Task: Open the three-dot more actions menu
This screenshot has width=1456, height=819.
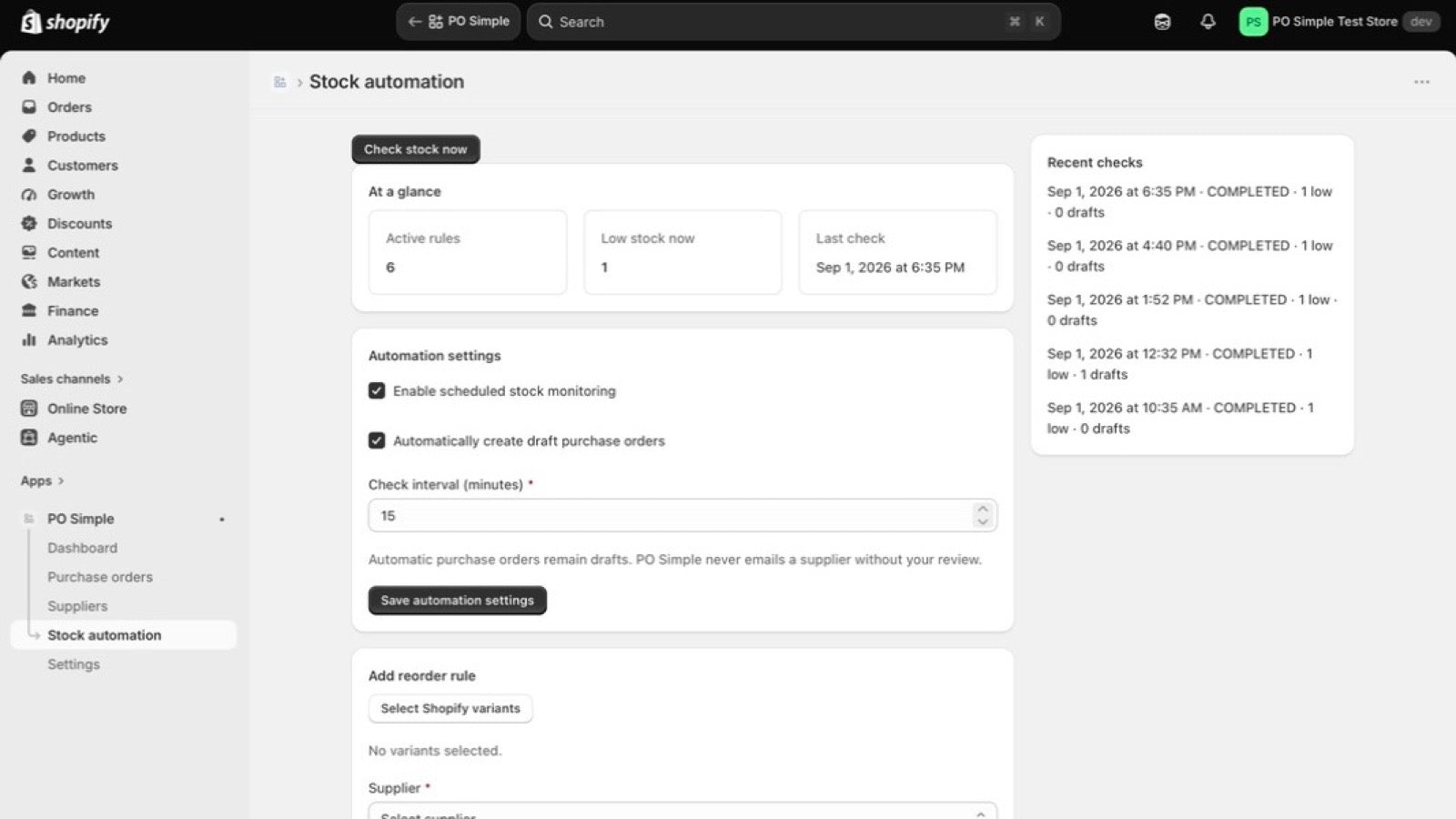Action: pyautogui.click(x=1421, y=82)
